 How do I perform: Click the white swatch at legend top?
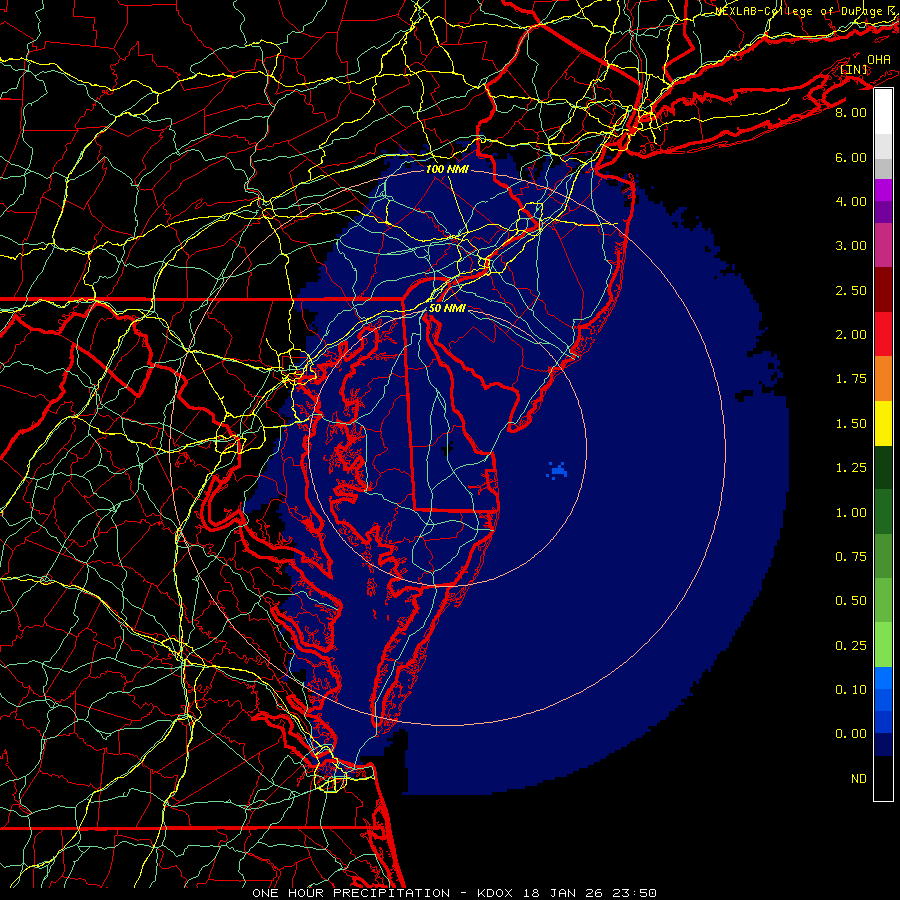click(883, 112)
